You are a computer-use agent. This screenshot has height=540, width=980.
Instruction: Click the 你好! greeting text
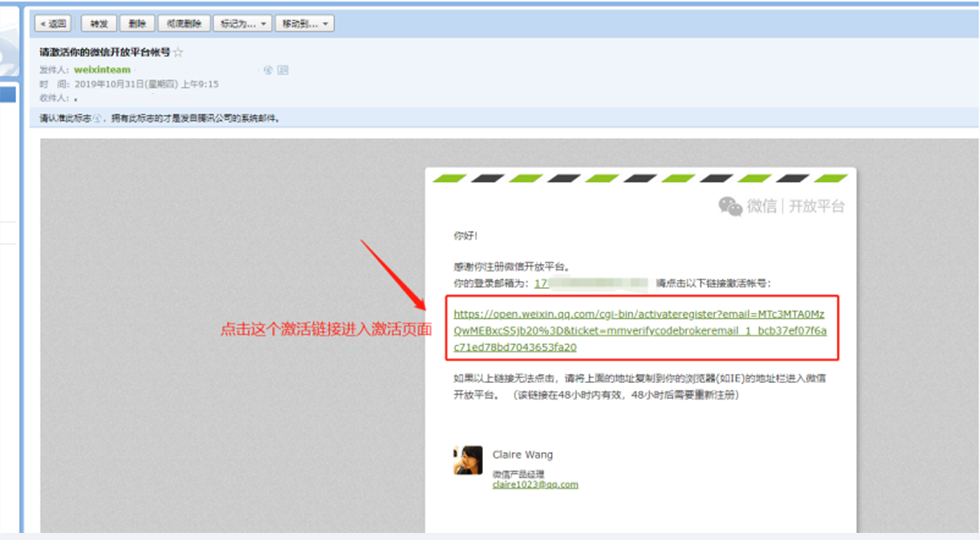[466, 236]
